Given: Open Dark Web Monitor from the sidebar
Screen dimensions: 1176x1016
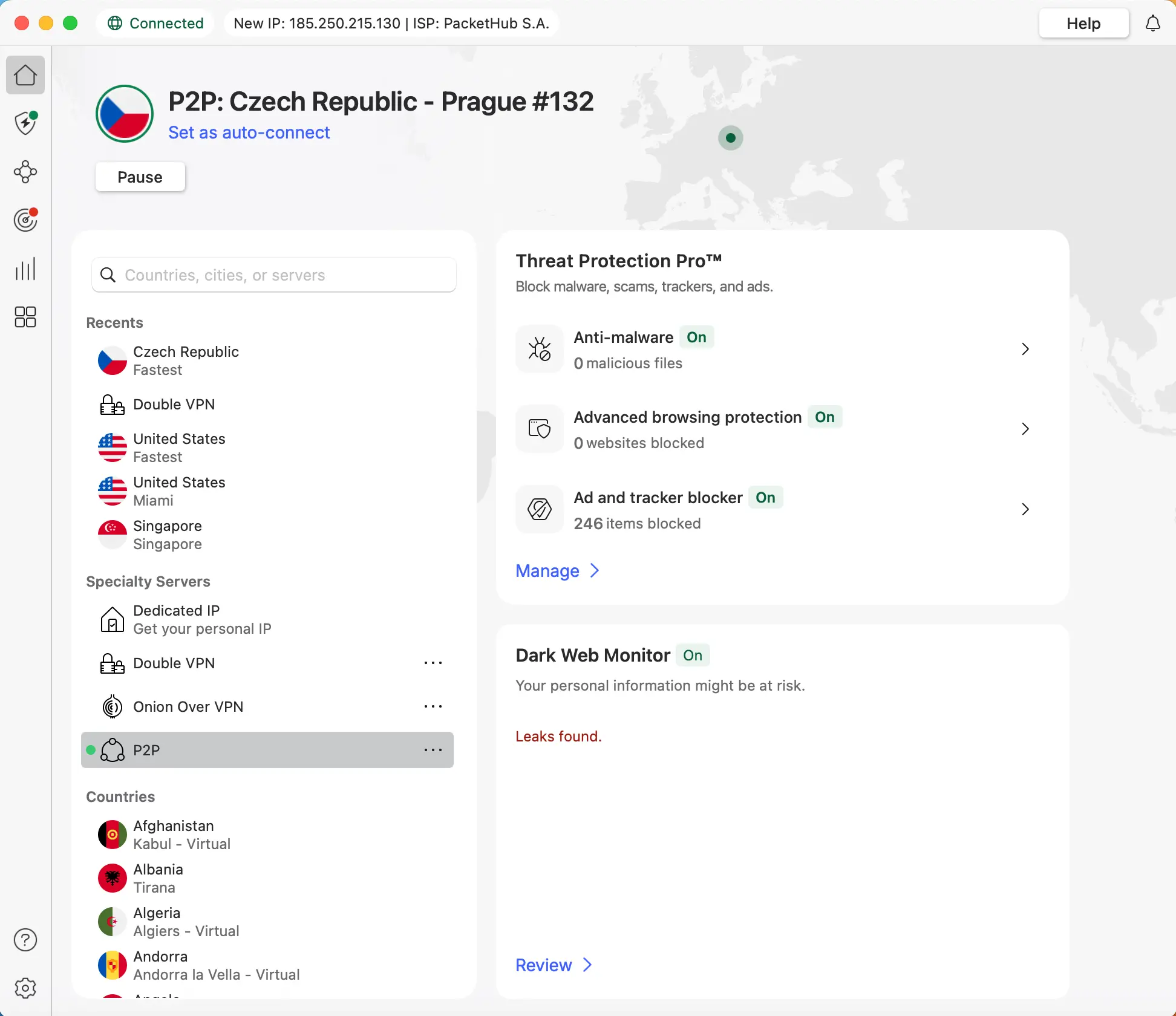Looking at the screenshot, I should pos(25,220).
